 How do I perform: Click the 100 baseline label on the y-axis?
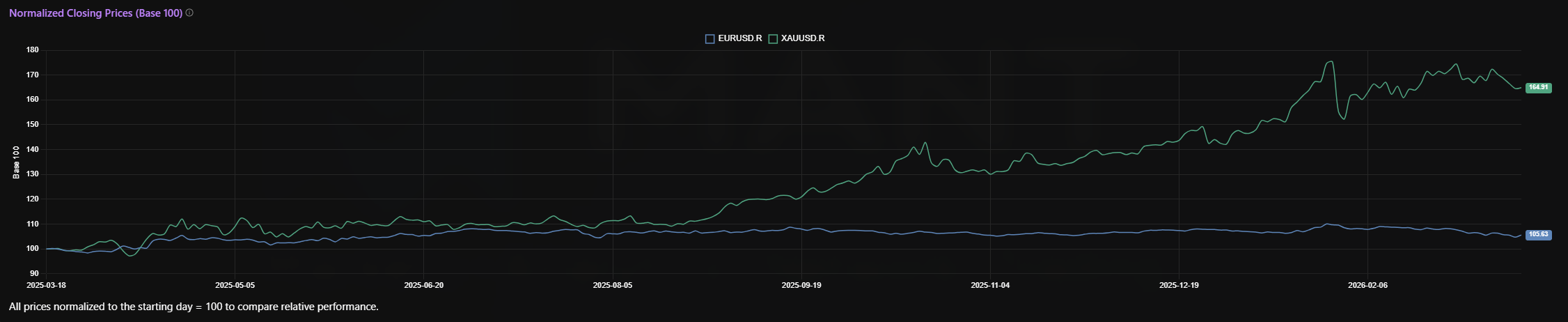pos(32,249)
